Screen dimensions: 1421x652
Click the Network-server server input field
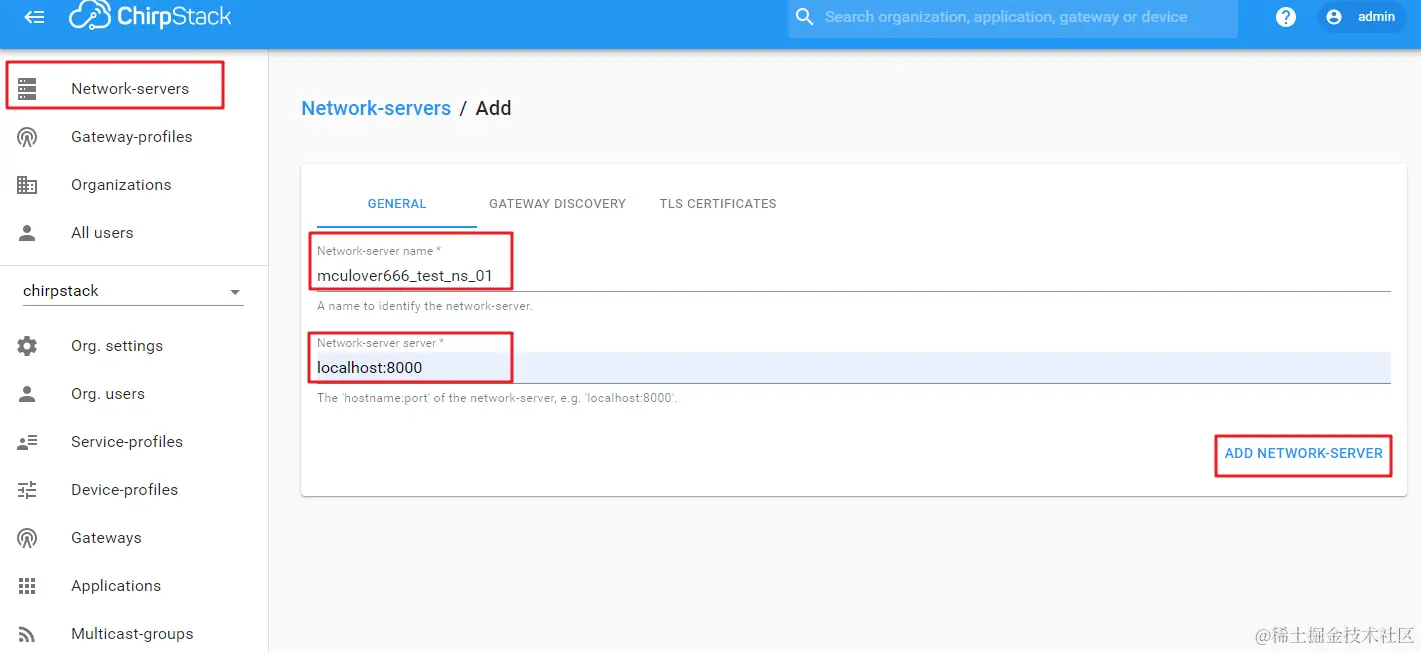click(x=853, y=368)
